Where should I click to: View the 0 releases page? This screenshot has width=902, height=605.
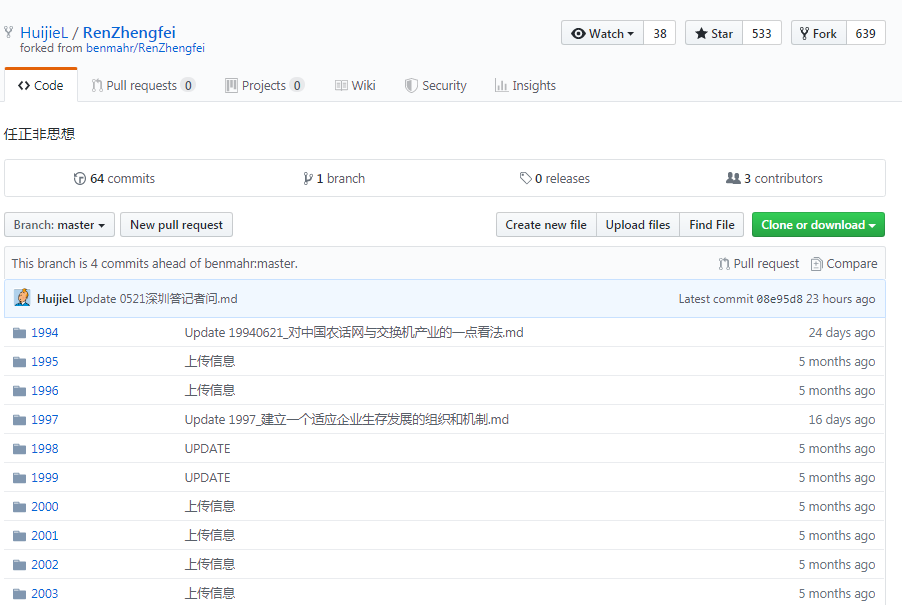(555, 178)
